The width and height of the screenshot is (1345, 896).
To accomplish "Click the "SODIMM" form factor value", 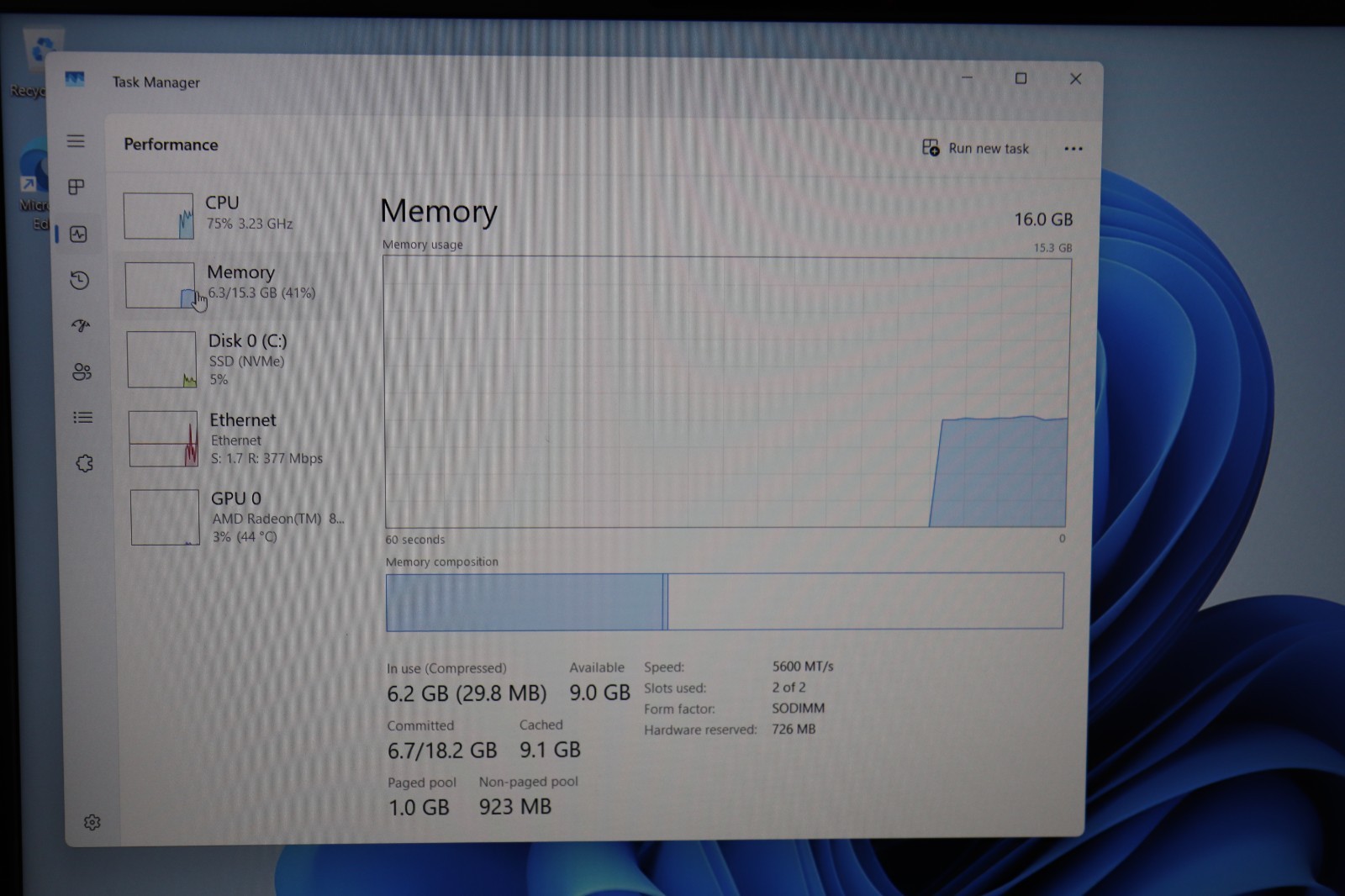I will (x=798, y=709).
